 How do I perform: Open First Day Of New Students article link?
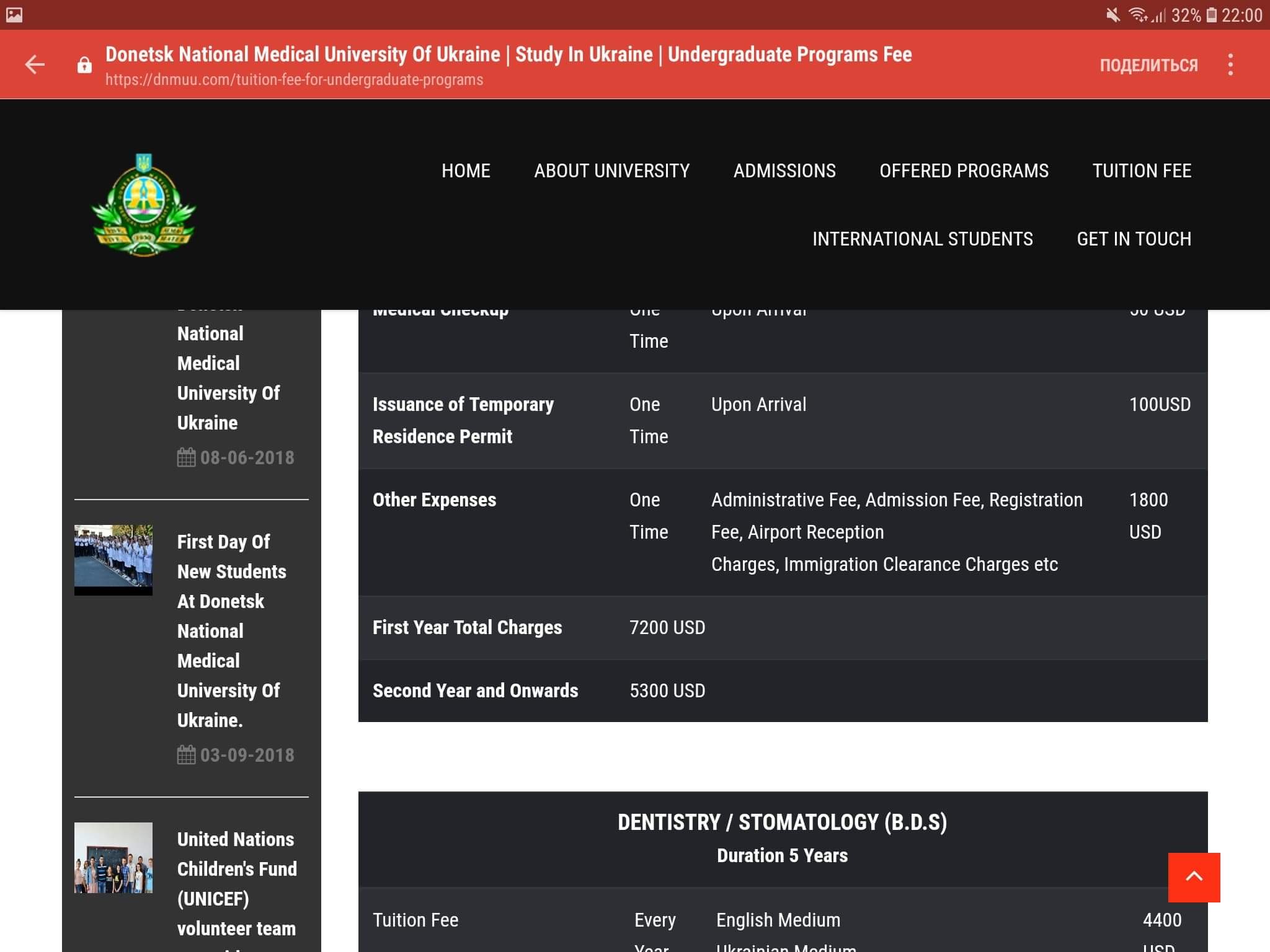[x=232, y=631]
